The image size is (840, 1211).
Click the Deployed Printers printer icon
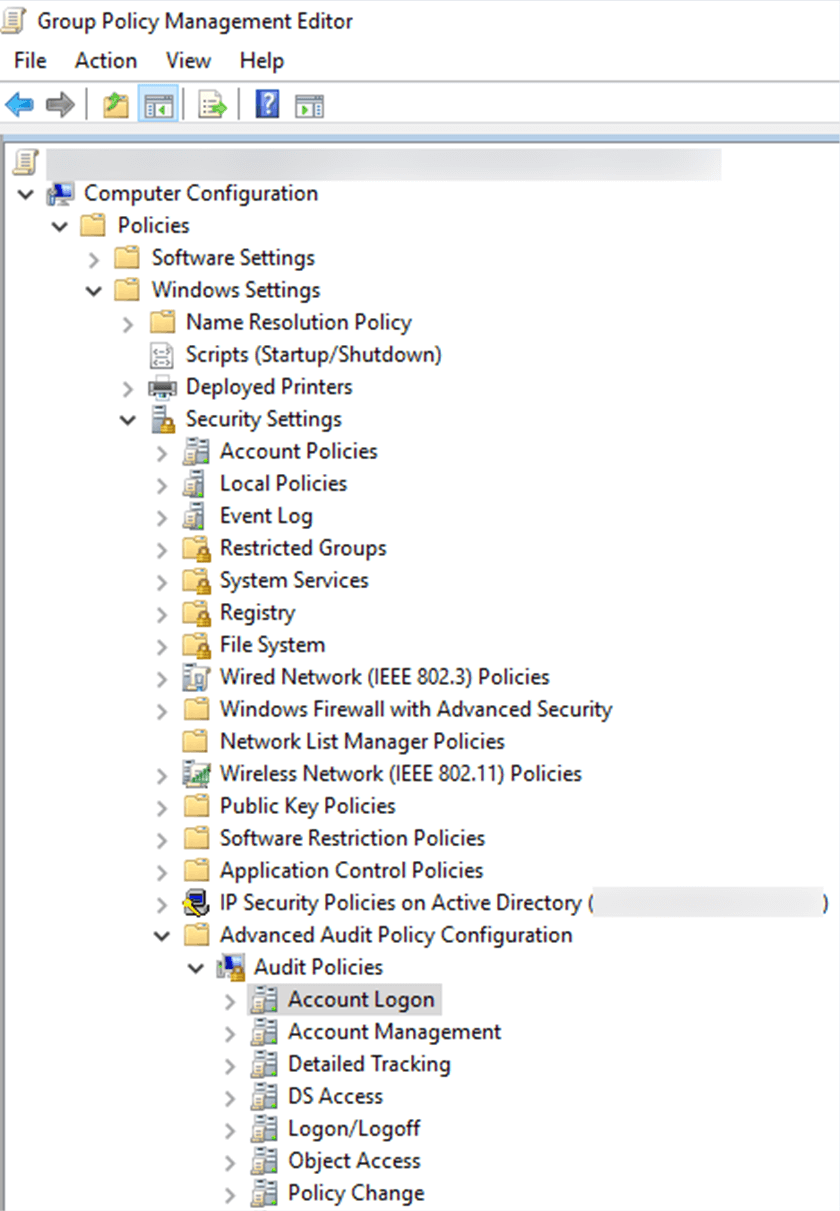coord(162,387)
